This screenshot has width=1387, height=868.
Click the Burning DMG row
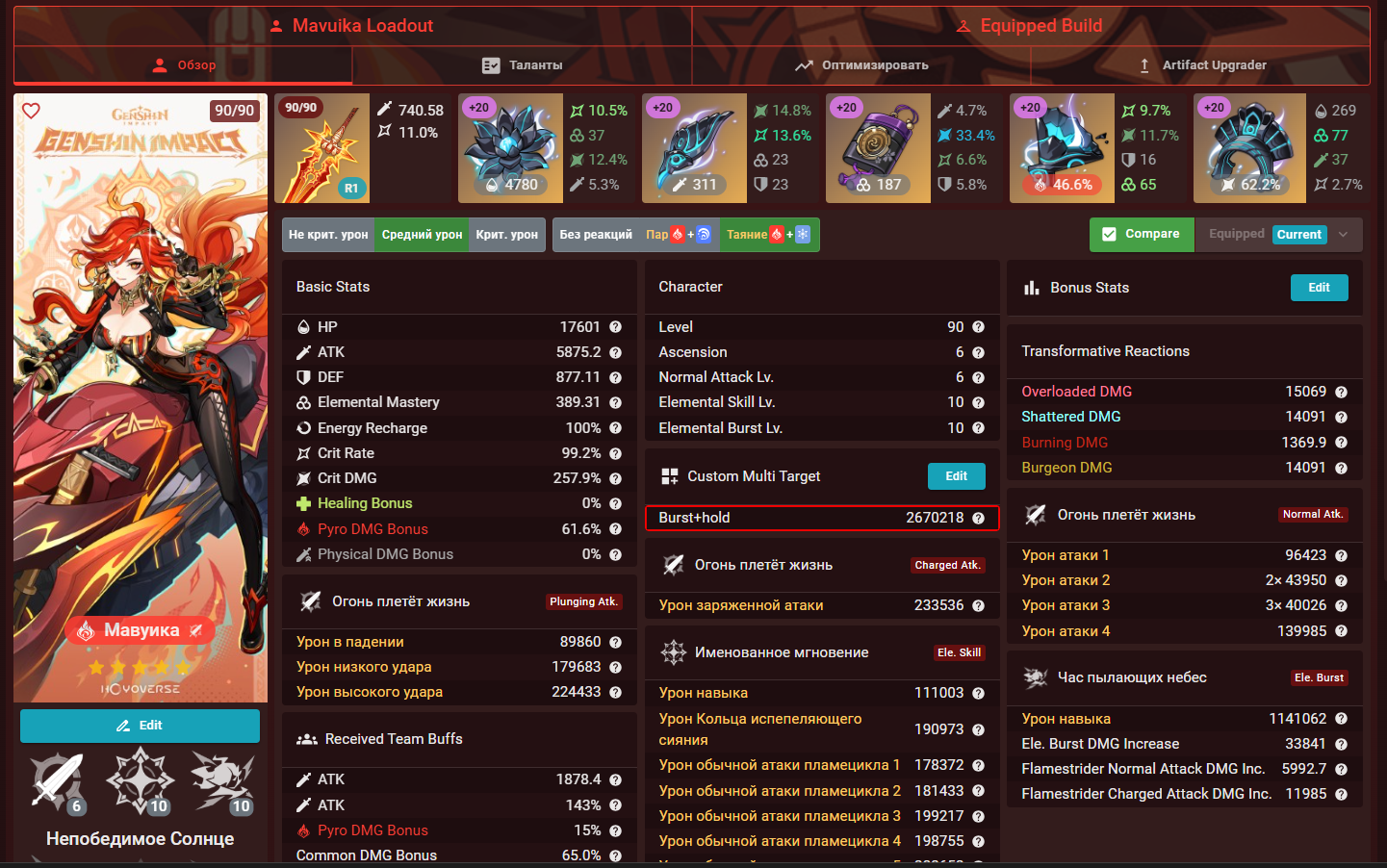tap(1184, 443)
